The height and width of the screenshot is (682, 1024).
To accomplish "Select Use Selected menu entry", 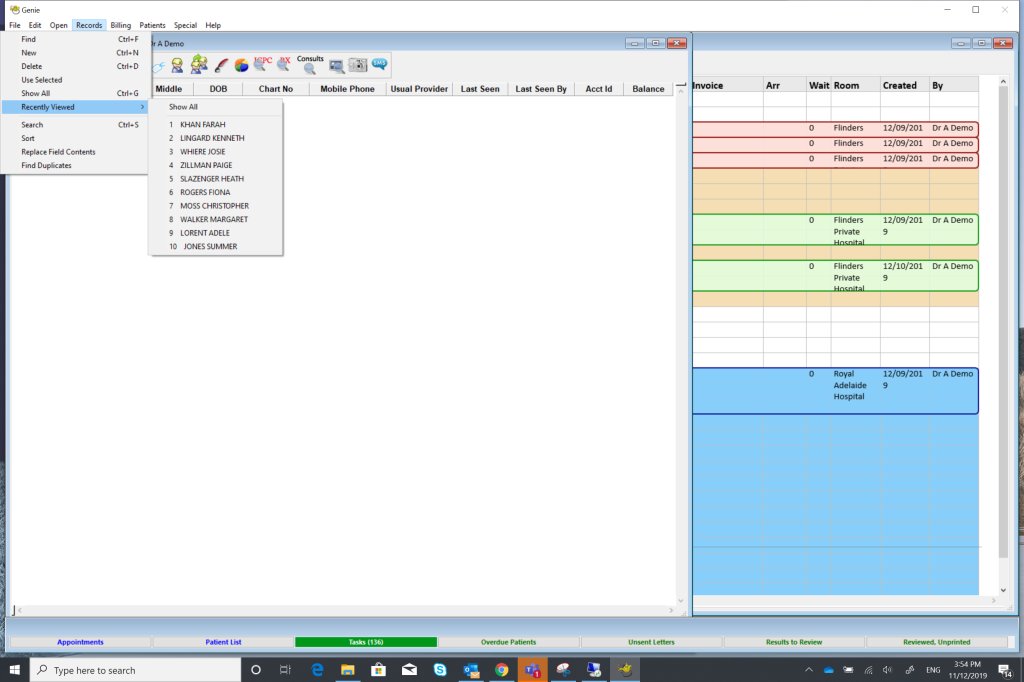I will click(x=75, y=80).
